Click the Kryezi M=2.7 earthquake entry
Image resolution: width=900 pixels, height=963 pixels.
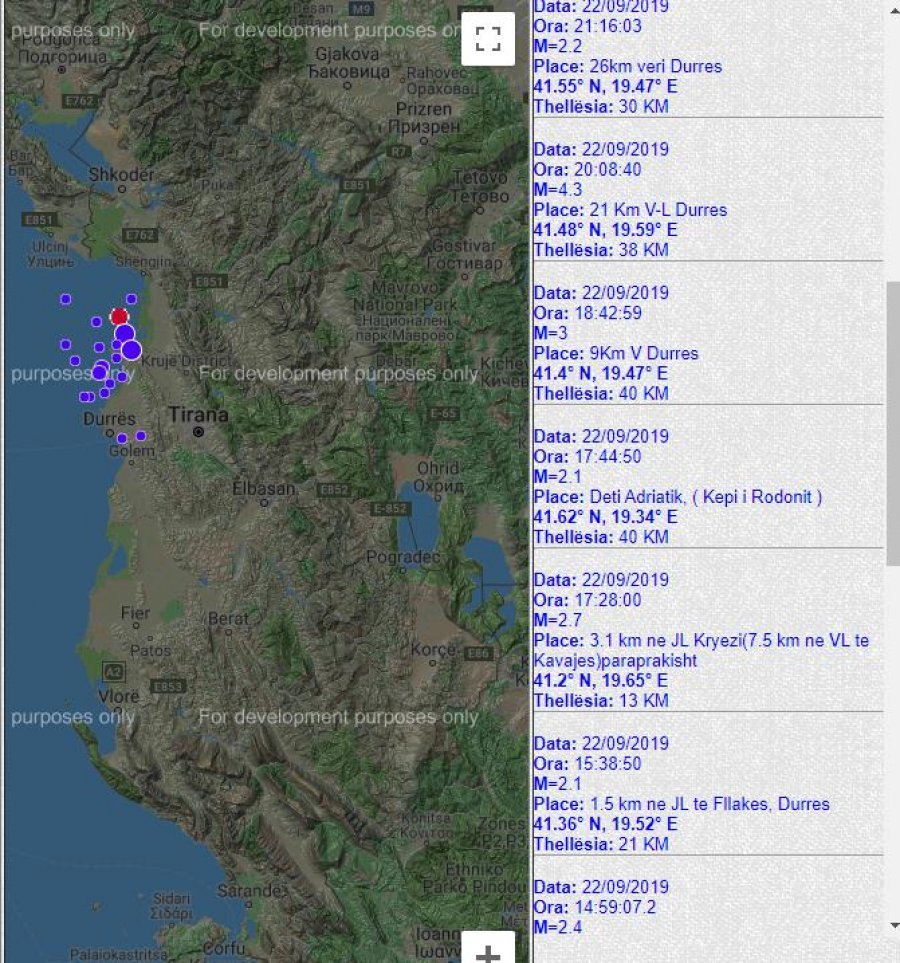tap(700, 640)
